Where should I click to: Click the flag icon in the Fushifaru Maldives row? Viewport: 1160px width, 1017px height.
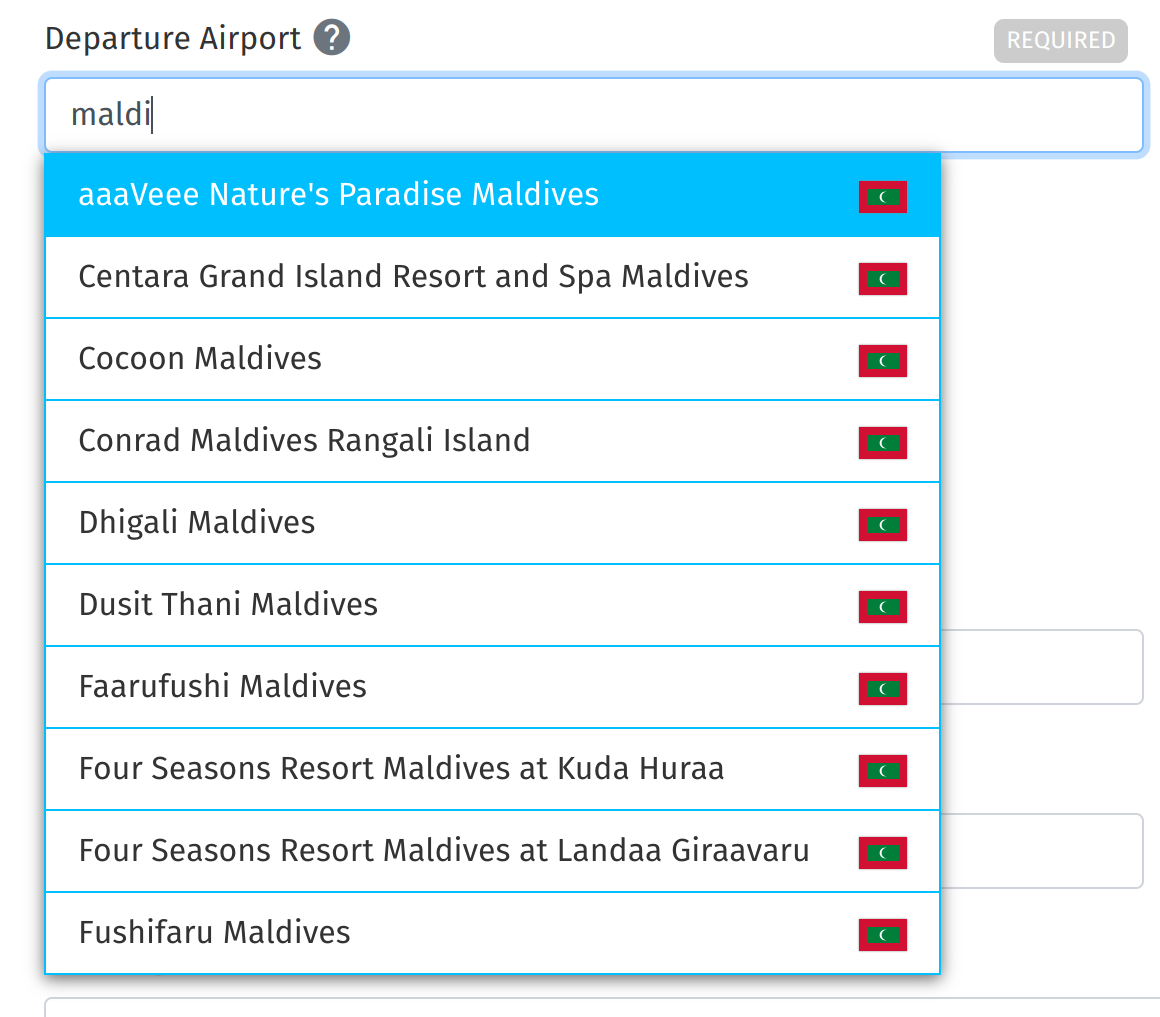[x=883, y=935]
